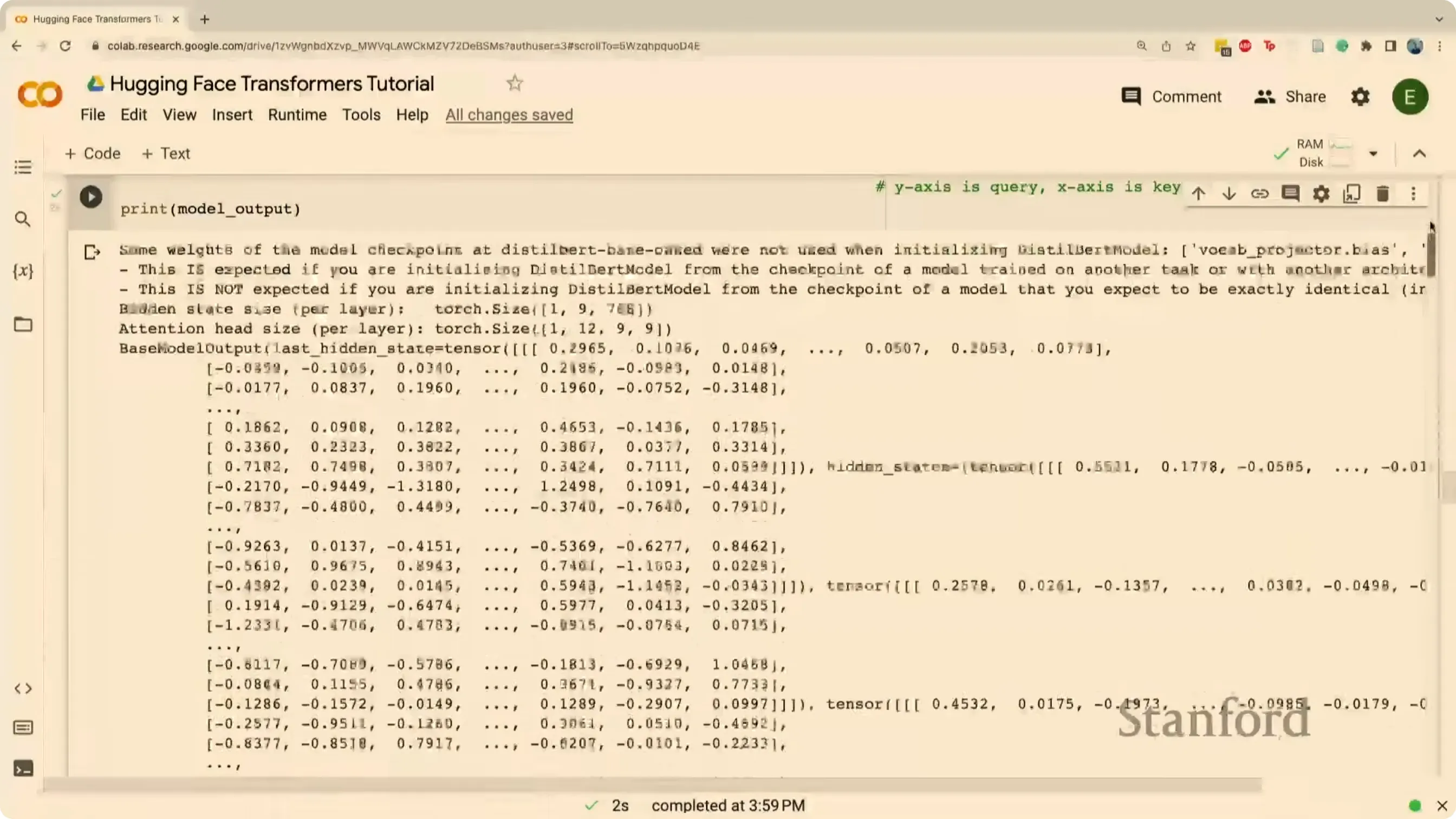
Task: Open the green E account avatar
Action: (1410, 96)
